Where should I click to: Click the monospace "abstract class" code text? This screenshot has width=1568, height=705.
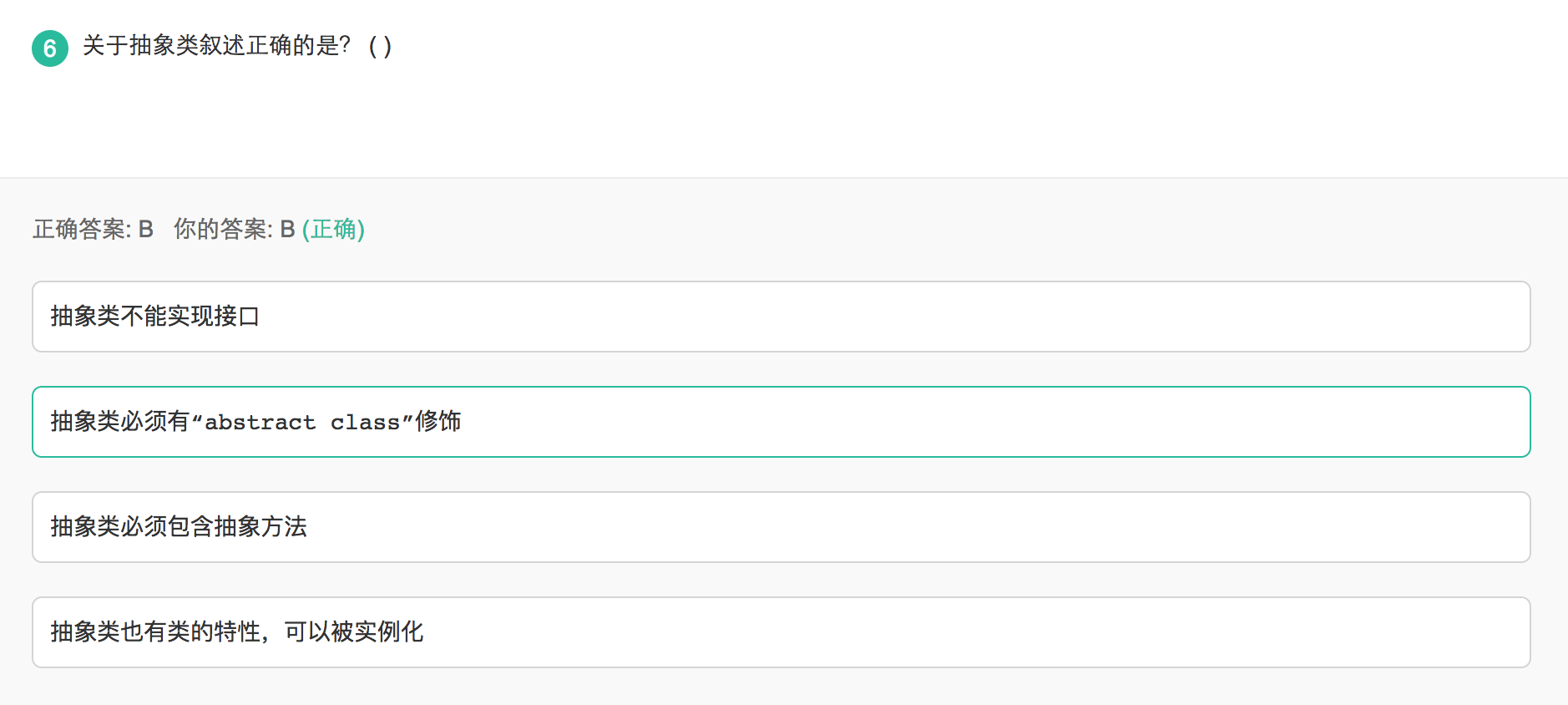click(x=302, y=423)
